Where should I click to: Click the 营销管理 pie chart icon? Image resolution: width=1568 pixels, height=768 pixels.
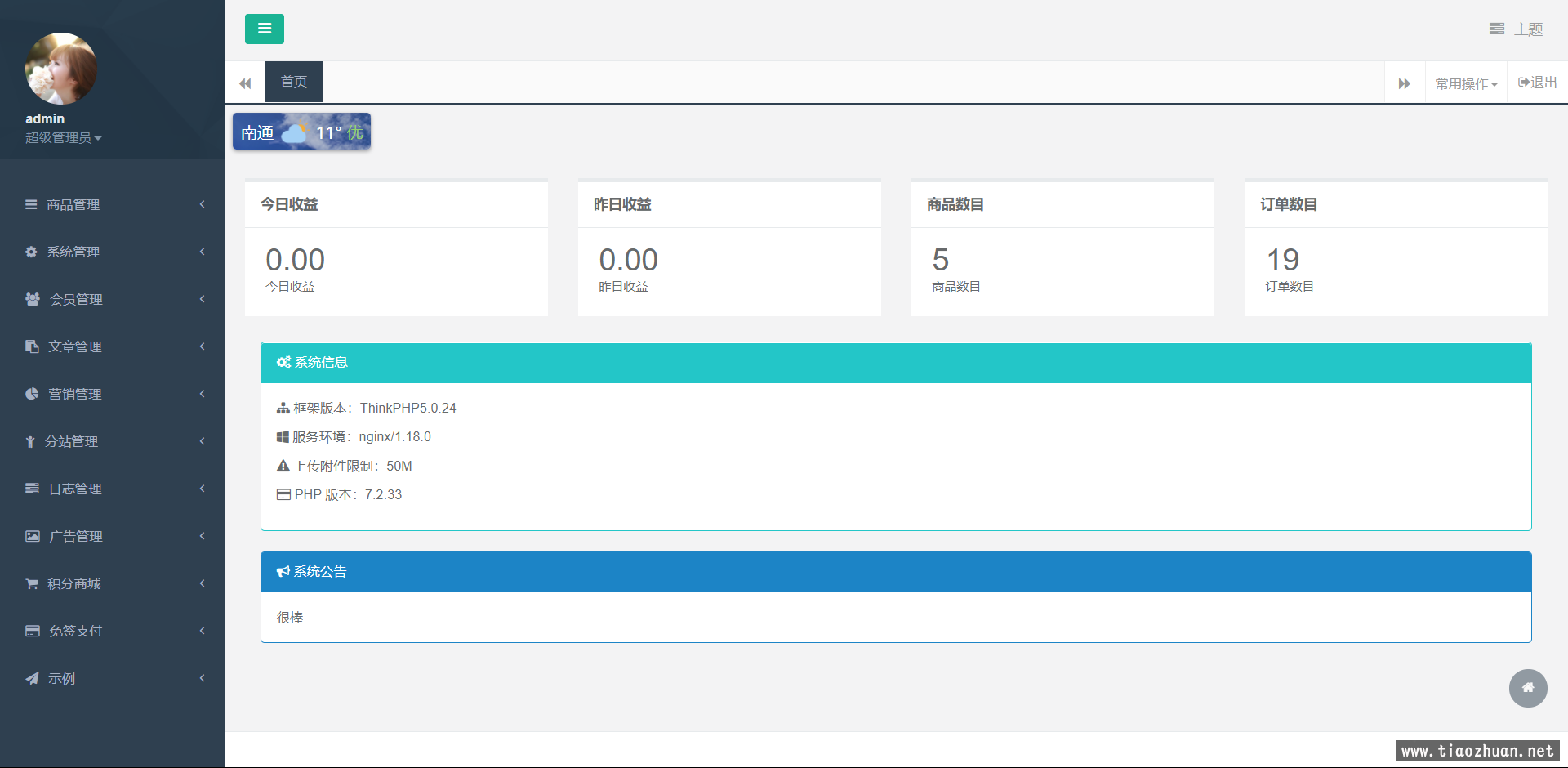32,394
